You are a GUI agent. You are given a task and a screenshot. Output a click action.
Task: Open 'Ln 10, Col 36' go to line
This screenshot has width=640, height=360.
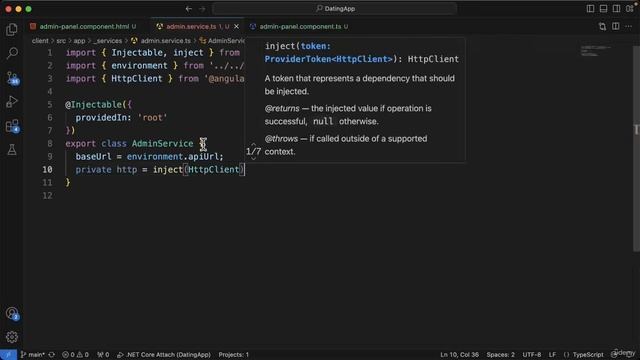coord(460,355)
